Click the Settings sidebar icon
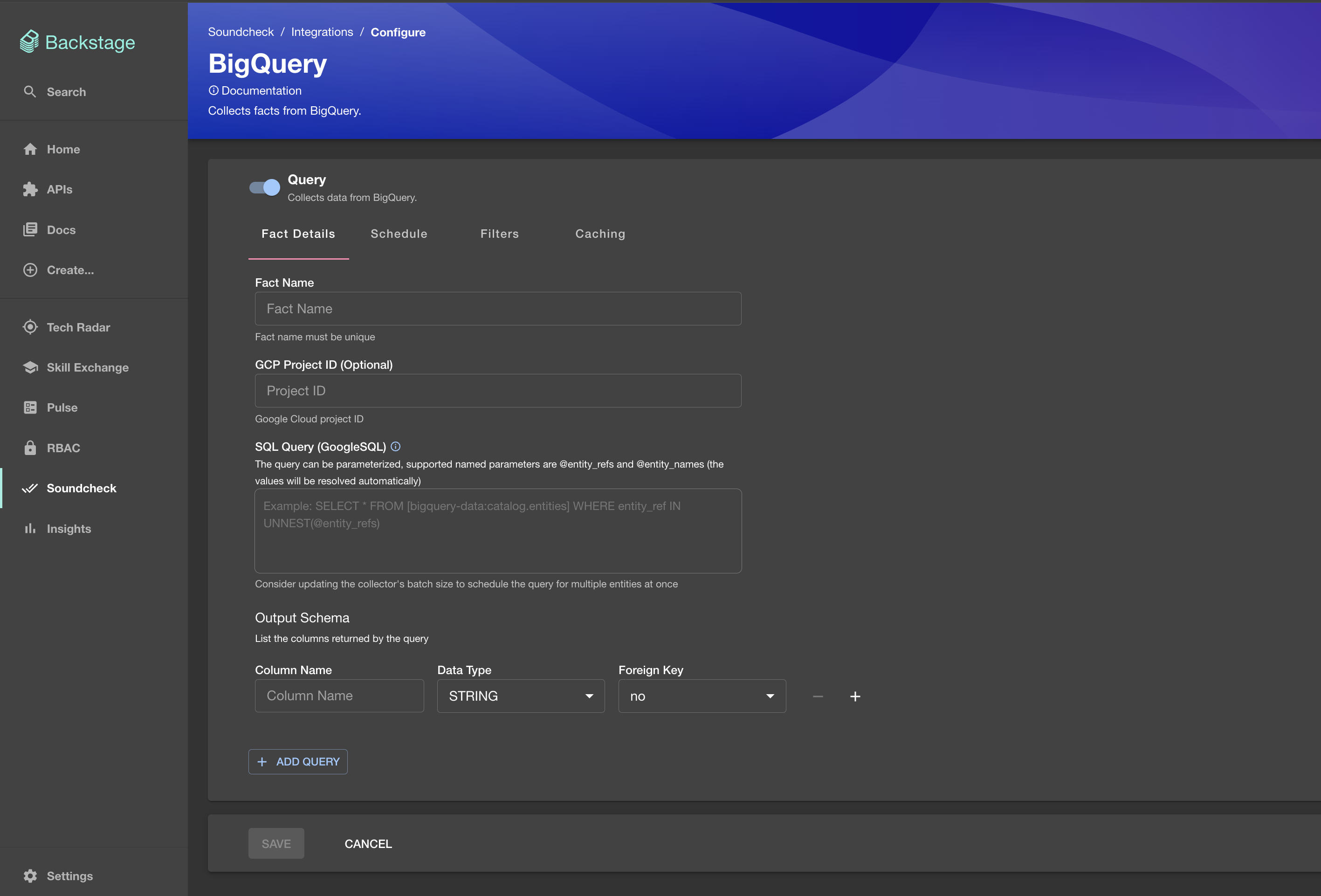 pos(29,875)
